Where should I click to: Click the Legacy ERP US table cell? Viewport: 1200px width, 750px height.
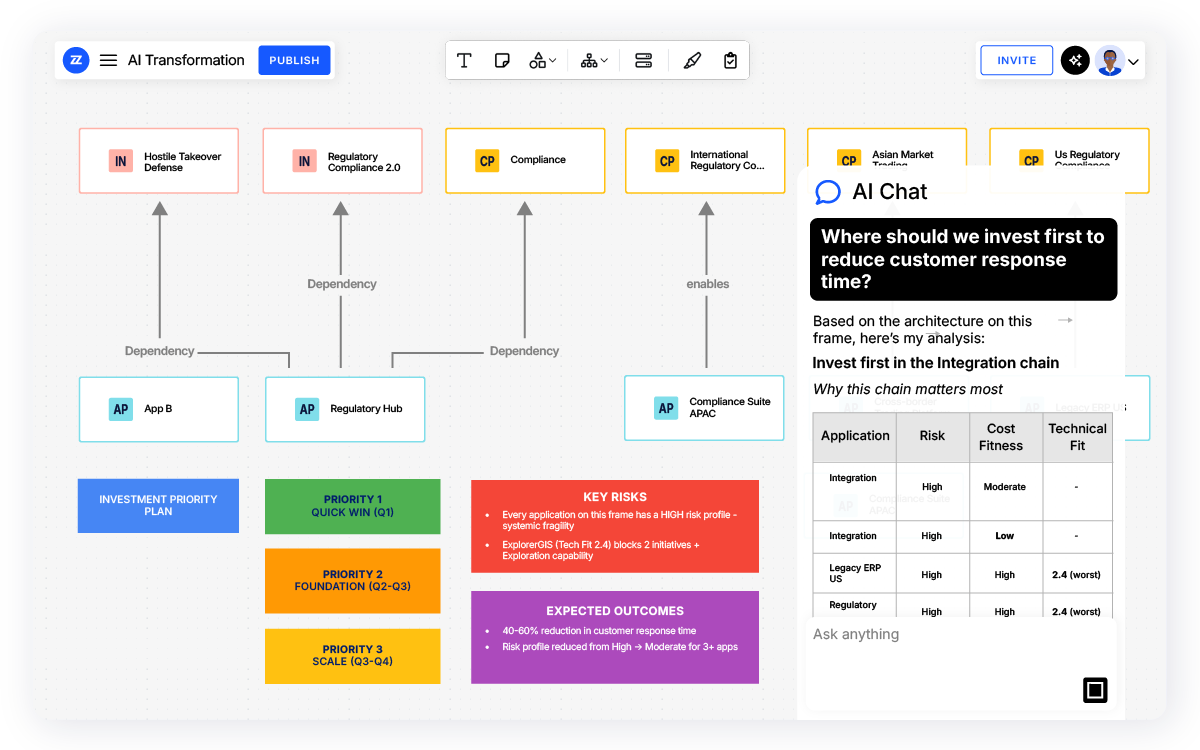[x=855, y=574]
